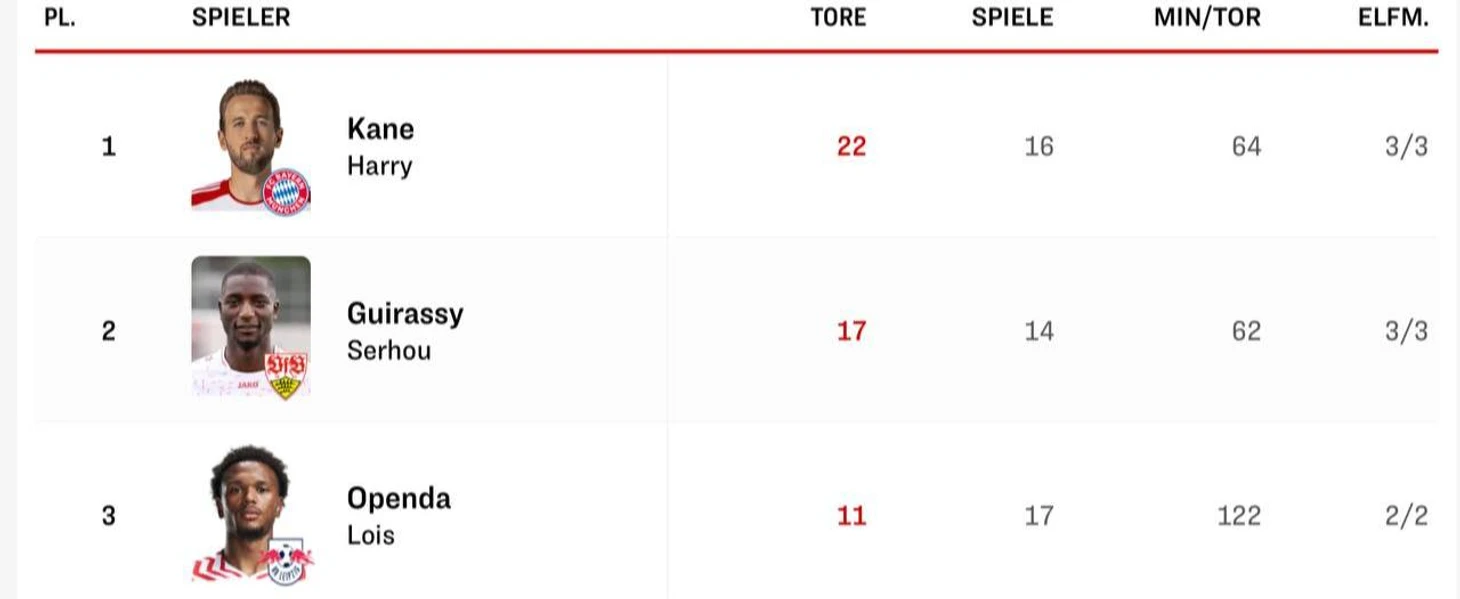Click the SPIELER column header

[x=241, y=17]
